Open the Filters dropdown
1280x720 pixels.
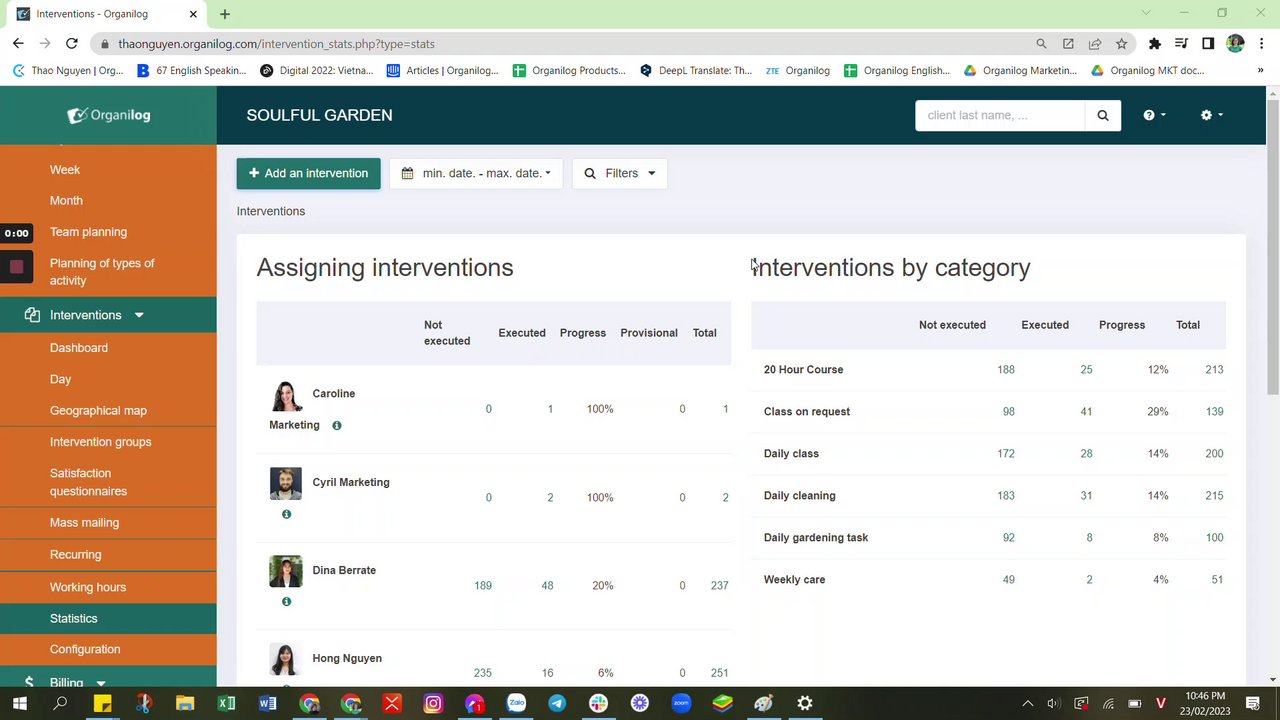(620, 173)
